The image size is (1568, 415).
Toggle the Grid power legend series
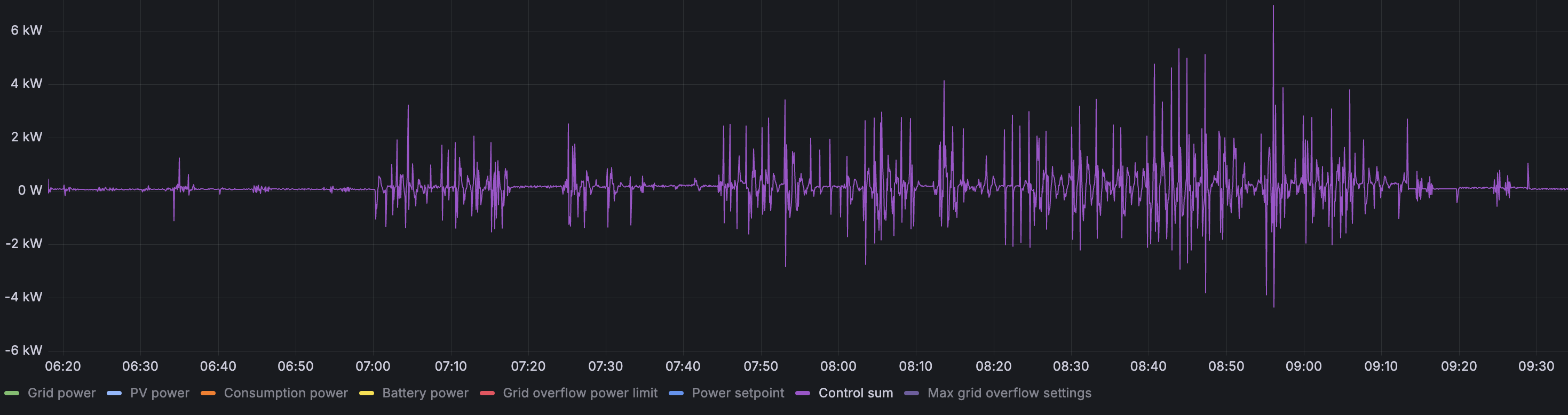pyautogui.click(x=61, y=393)
